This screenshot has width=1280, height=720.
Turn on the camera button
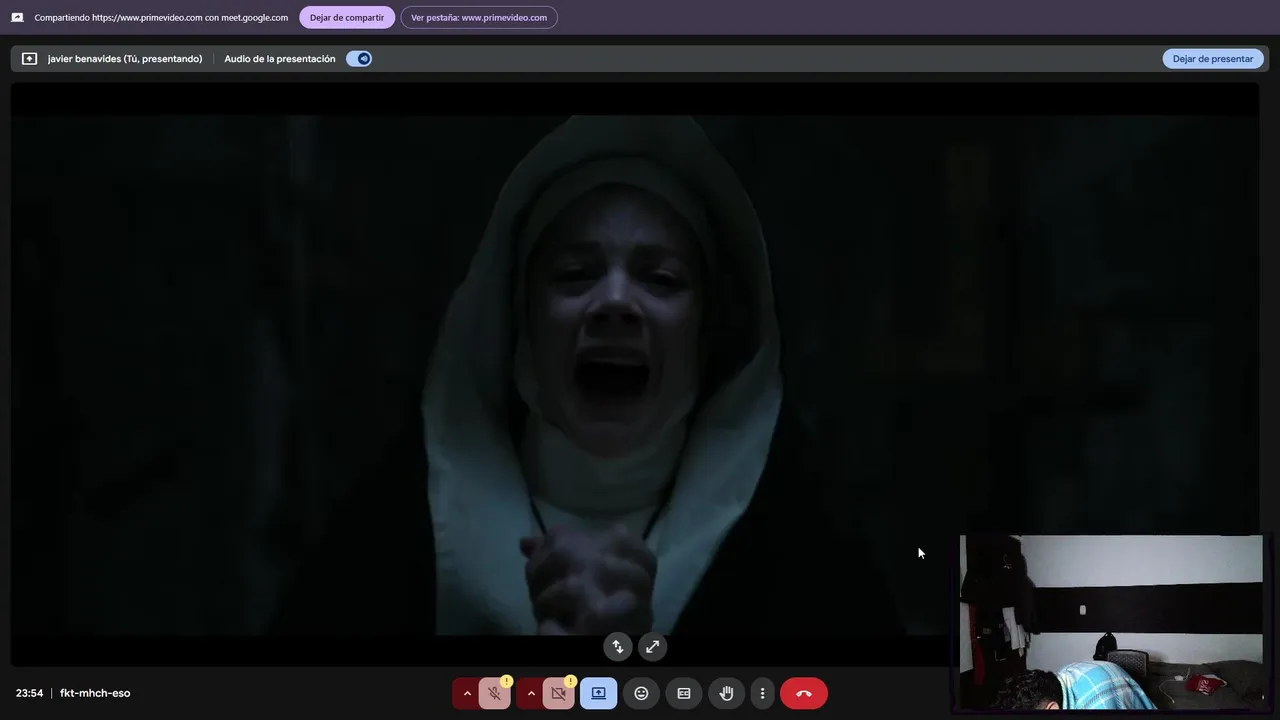(559, 693)
